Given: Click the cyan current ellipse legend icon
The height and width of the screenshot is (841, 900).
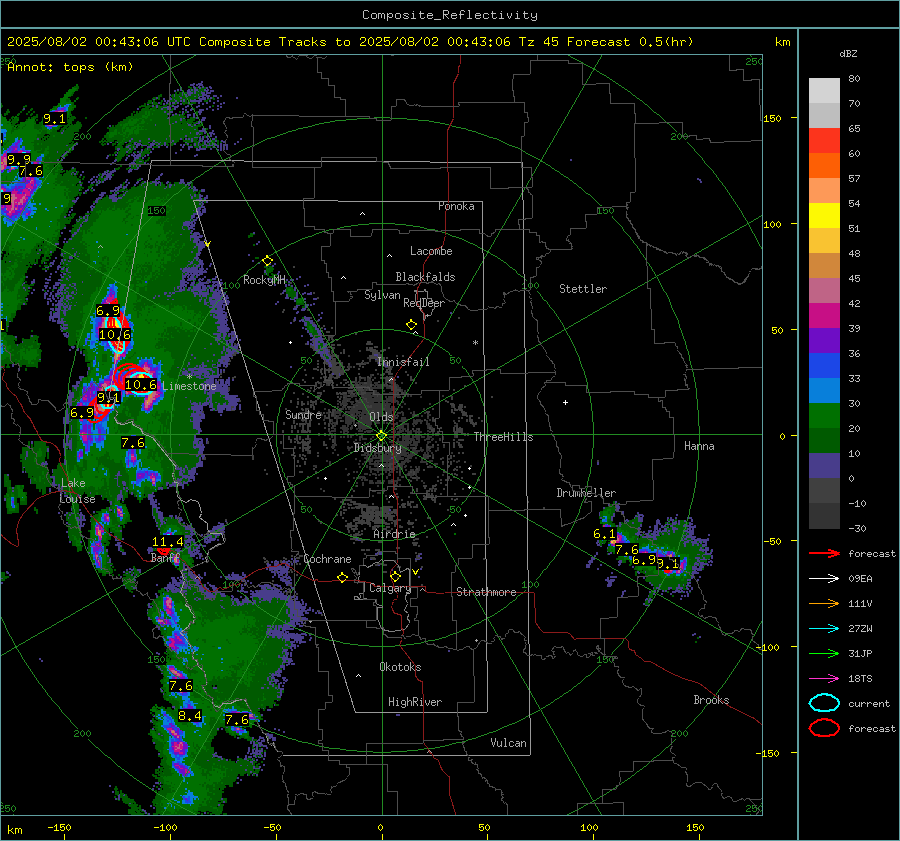Looking at the screenshot, I should [824, 703].
